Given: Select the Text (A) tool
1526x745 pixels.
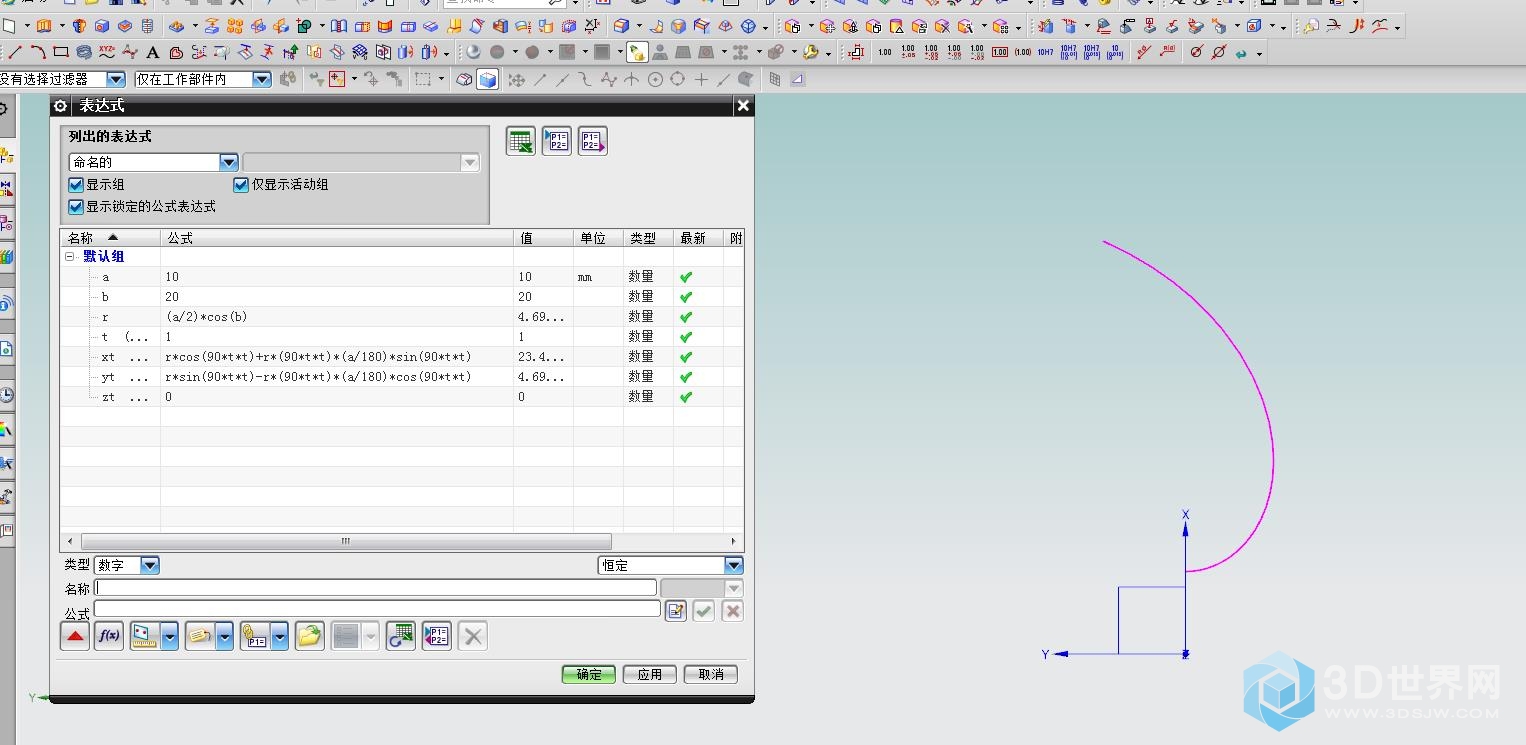Looking at the screenshot, I should 152,52.
